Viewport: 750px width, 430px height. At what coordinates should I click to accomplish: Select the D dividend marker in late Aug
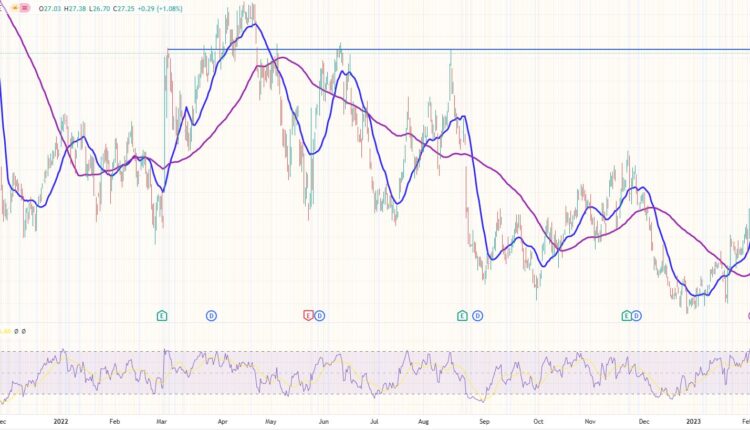[477, 316]
